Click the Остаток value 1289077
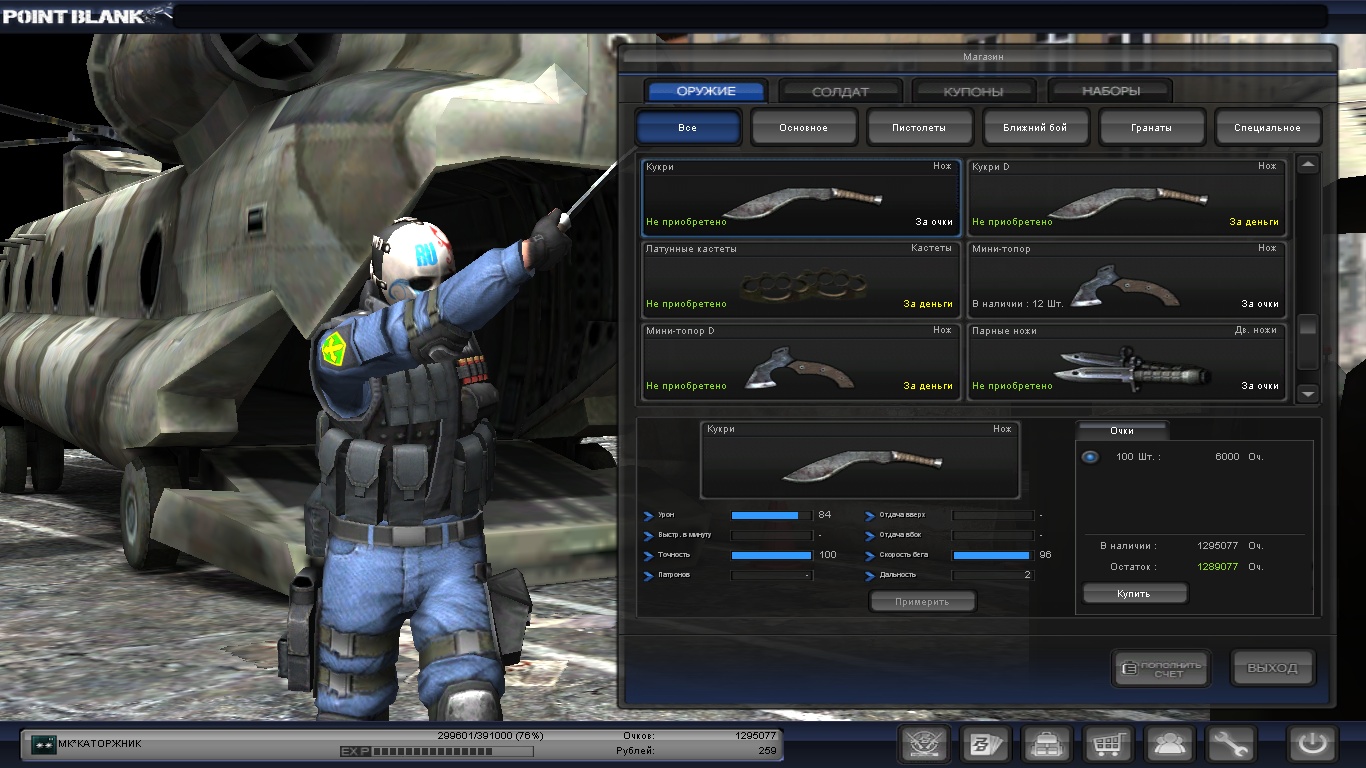The height and width of the screenshot is (768, 1366). pos(1218,566)
